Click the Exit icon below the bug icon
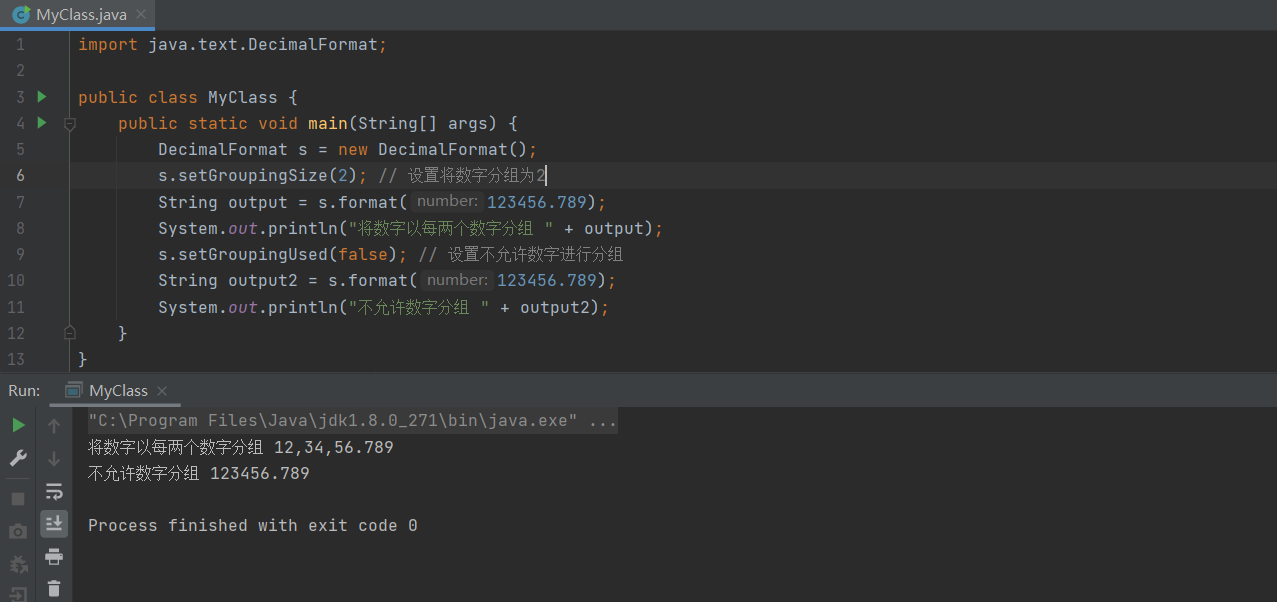Image resolution: width=1277 pixels, height=602 pixels. [18, 594]
